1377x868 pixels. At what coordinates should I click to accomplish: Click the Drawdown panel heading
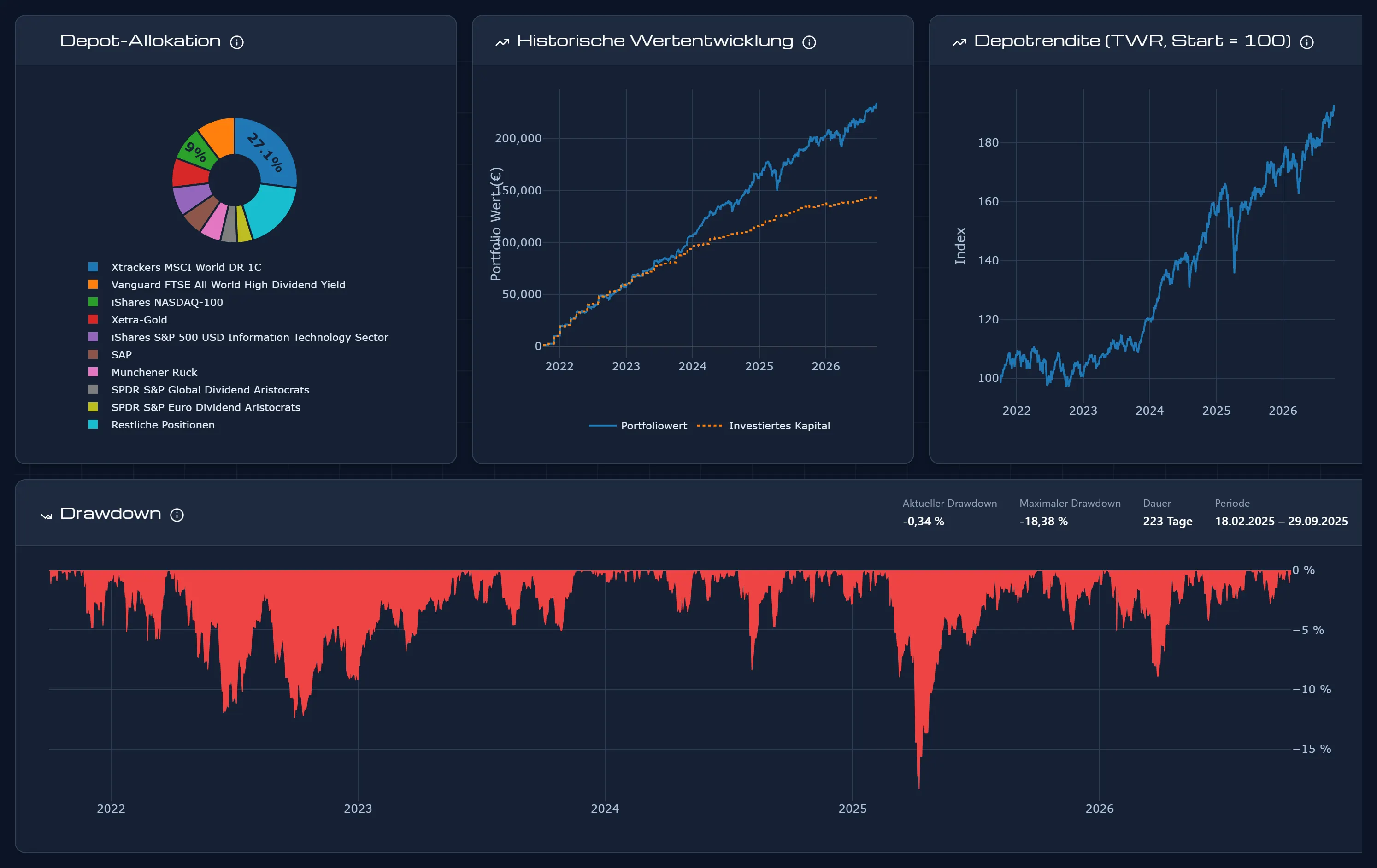[x=110, y=514]
